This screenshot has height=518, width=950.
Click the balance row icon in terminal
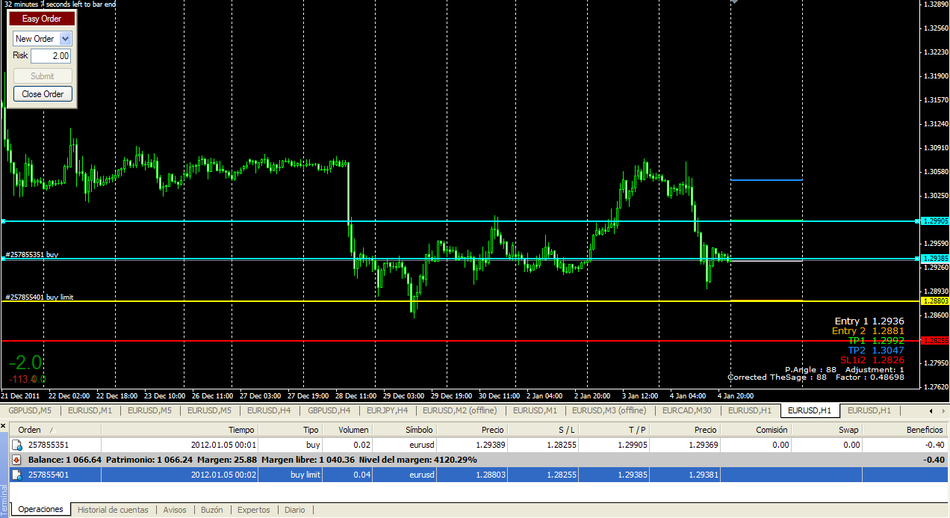pos(17,459)
